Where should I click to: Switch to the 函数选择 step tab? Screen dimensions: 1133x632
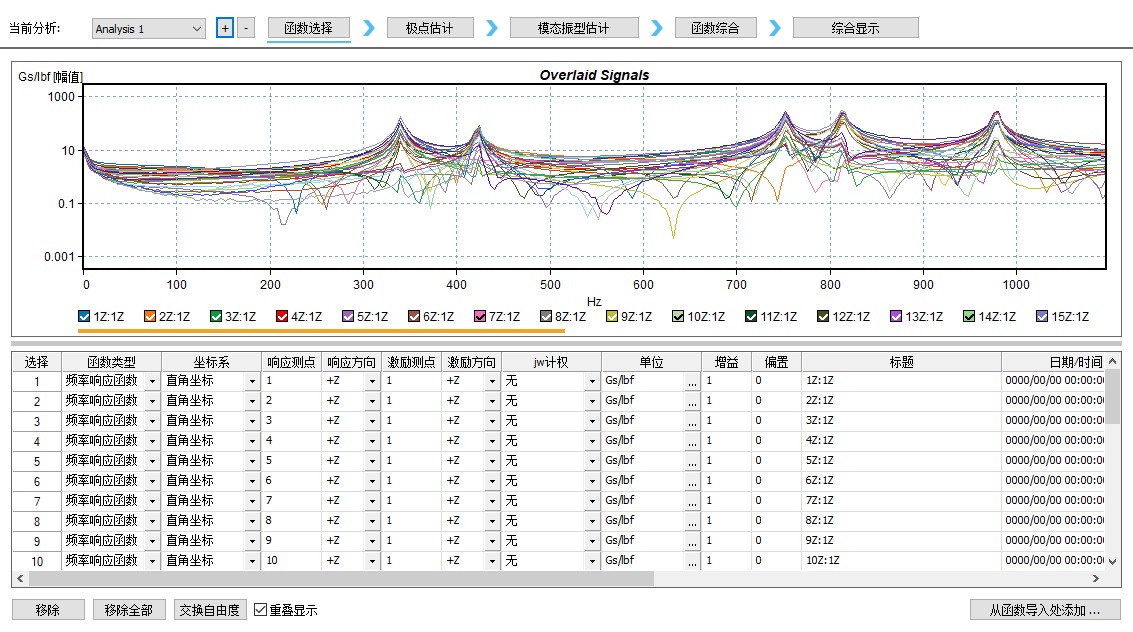[309, 28]
